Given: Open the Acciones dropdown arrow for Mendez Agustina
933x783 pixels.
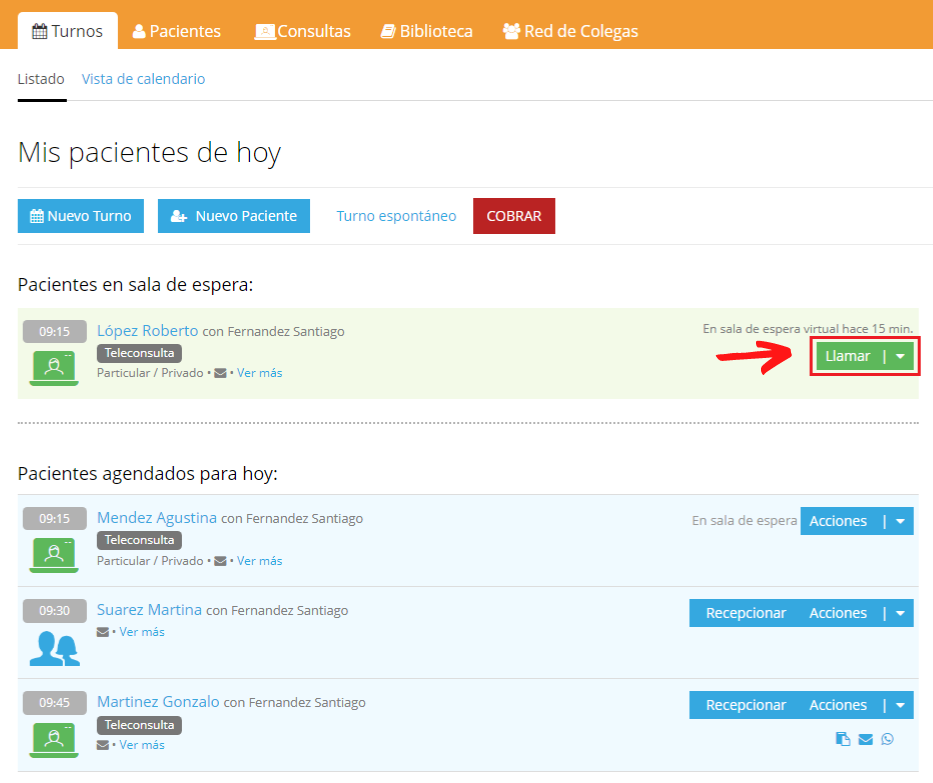Looking at the screenshot, I should pyautogui.click(x=900, y=521).
